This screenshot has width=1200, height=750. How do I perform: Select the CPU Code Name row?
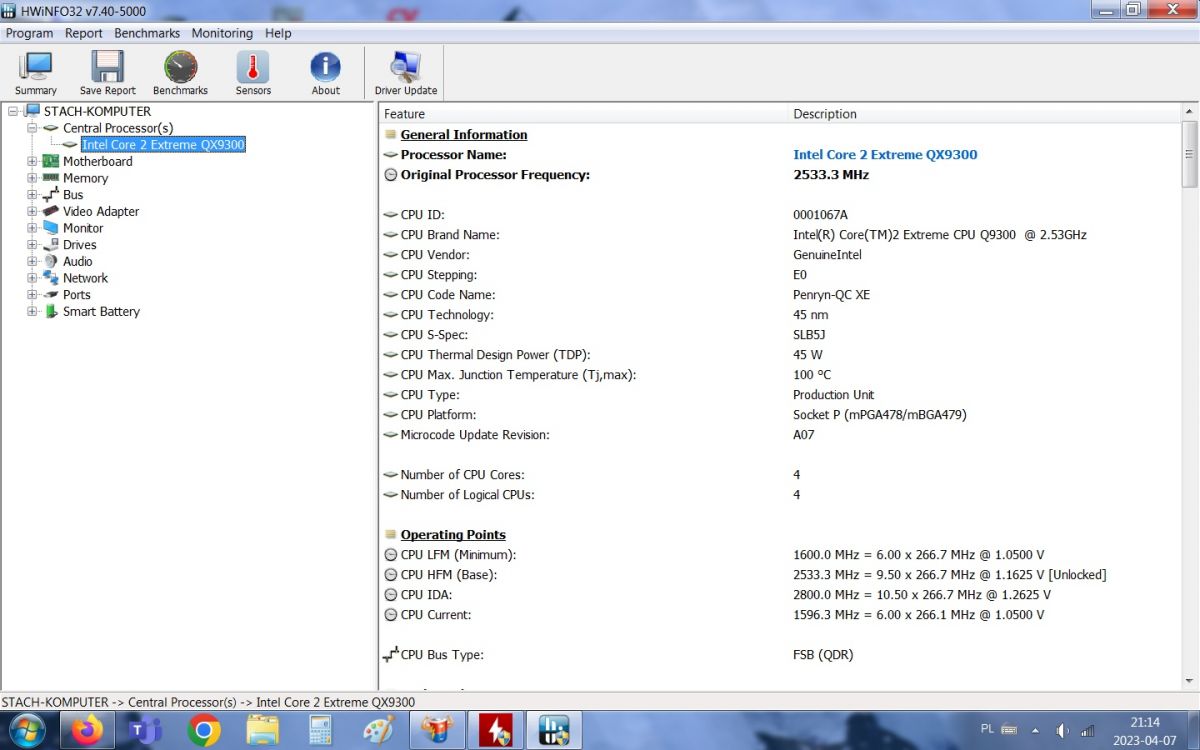[x=780, y=295]
